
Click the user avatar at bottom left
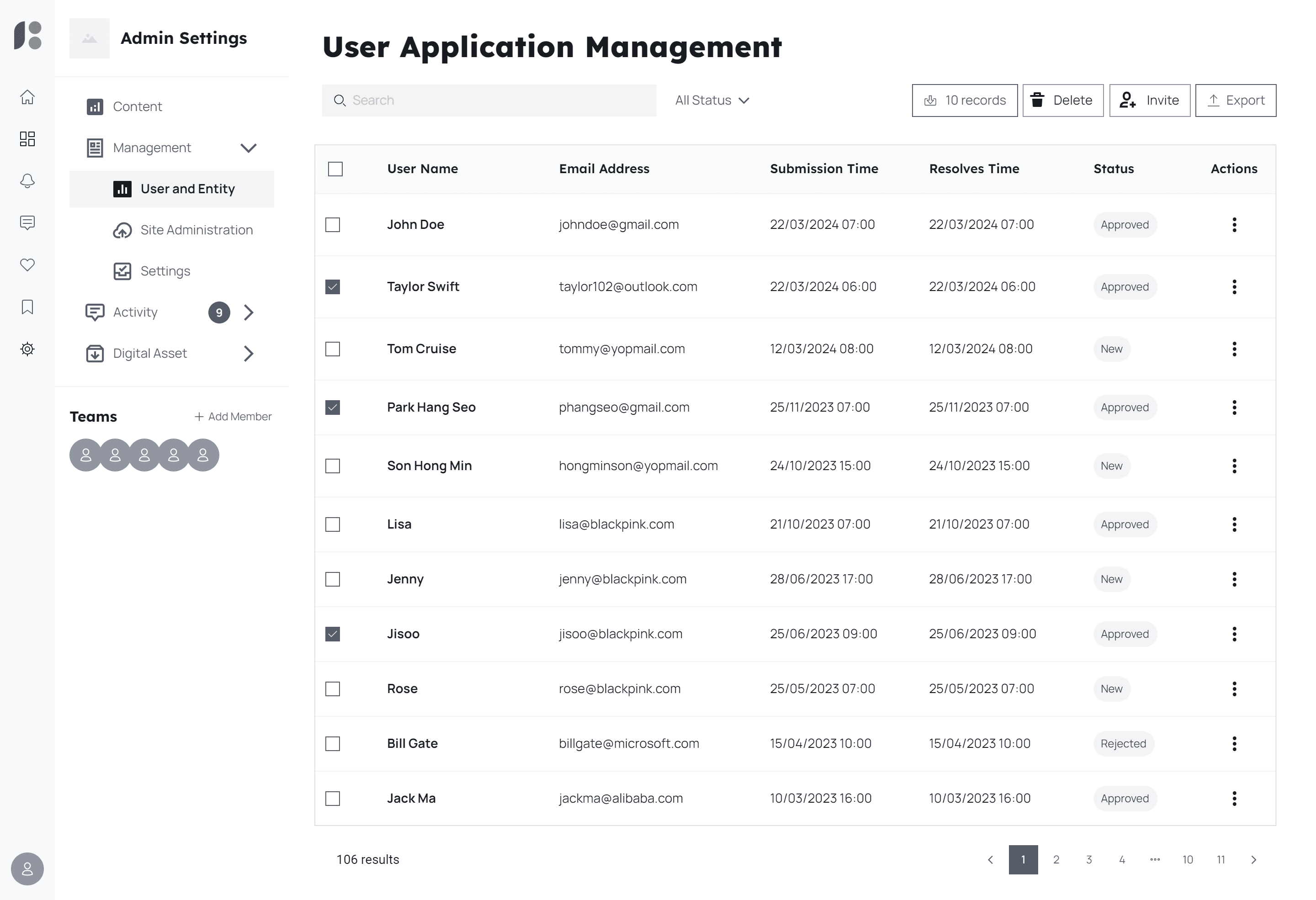click(27, 869)
